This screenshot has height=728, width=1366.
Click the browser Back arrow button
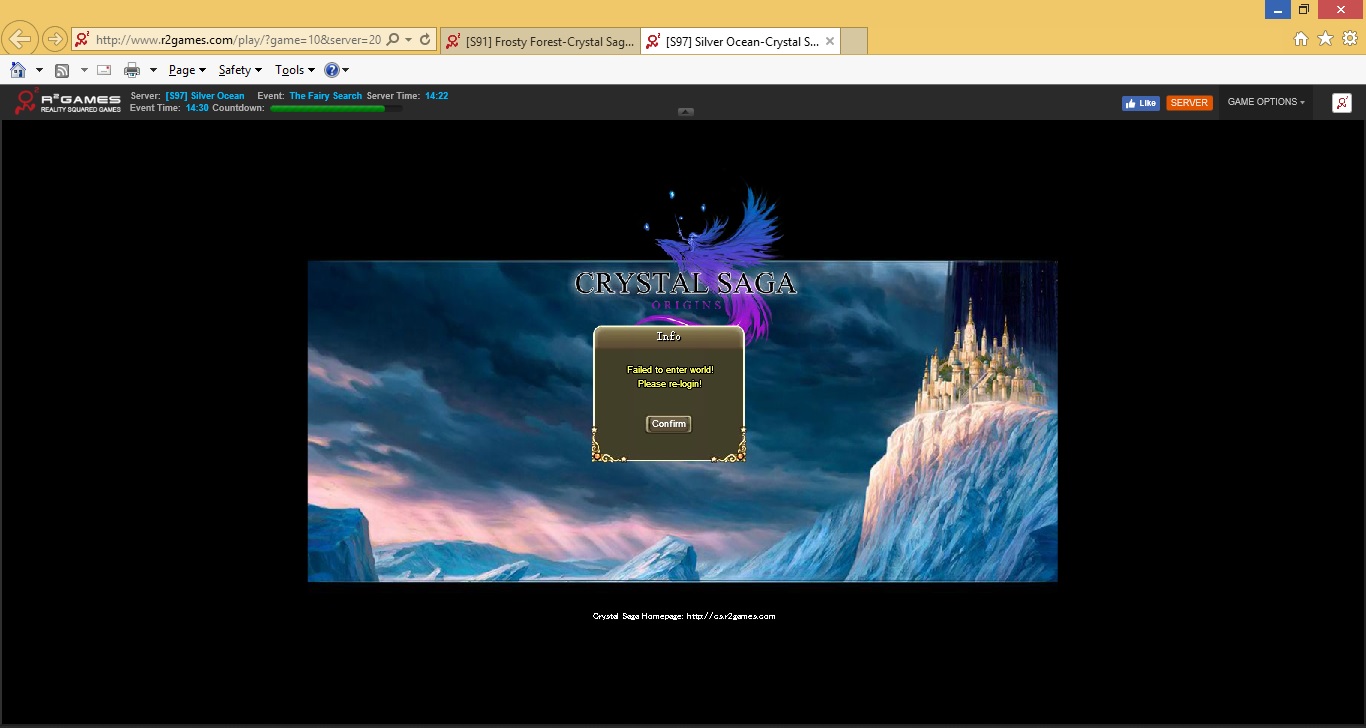tap(20, 39)
